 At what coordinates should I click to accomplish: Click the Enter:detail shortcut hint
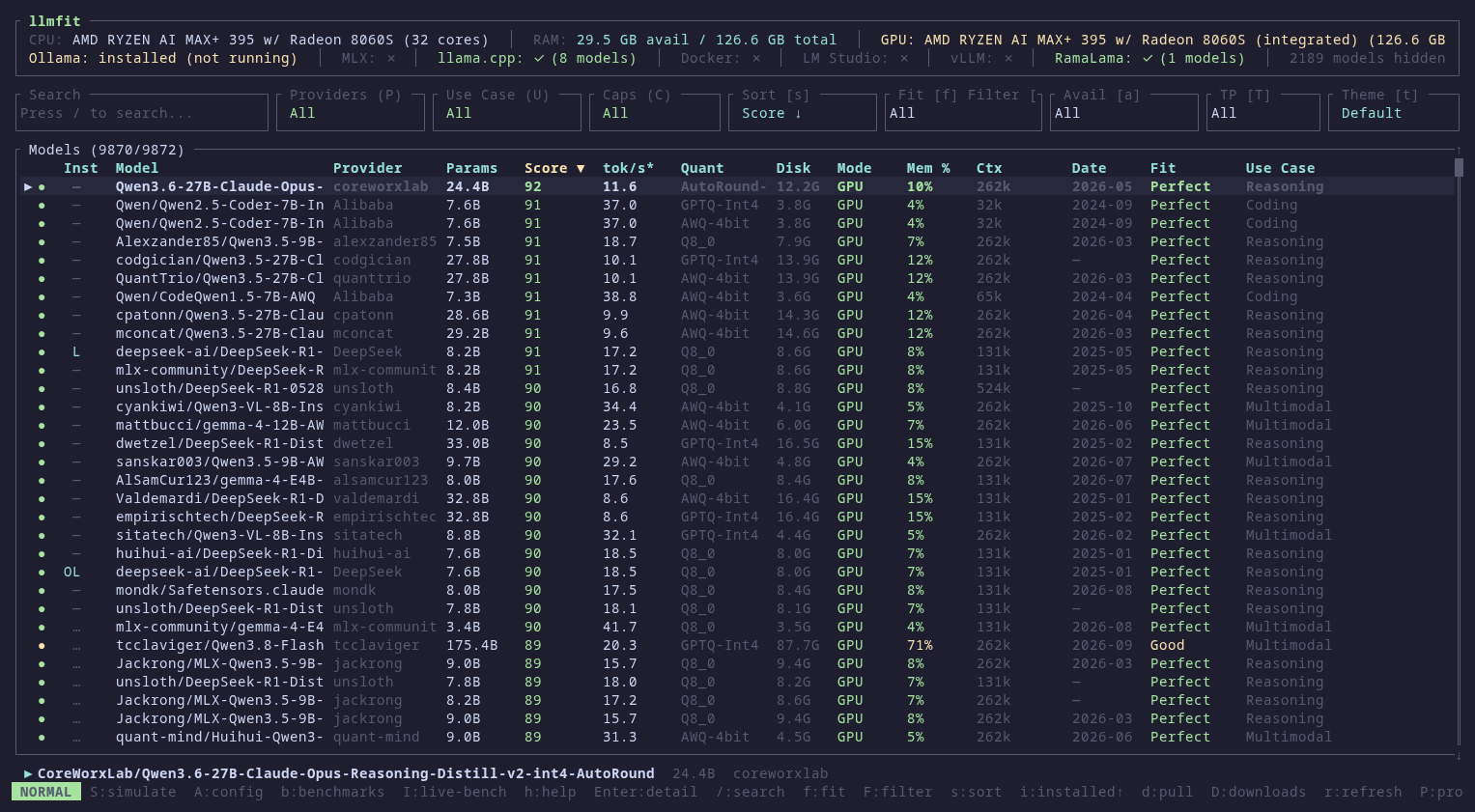coord(646,792)
